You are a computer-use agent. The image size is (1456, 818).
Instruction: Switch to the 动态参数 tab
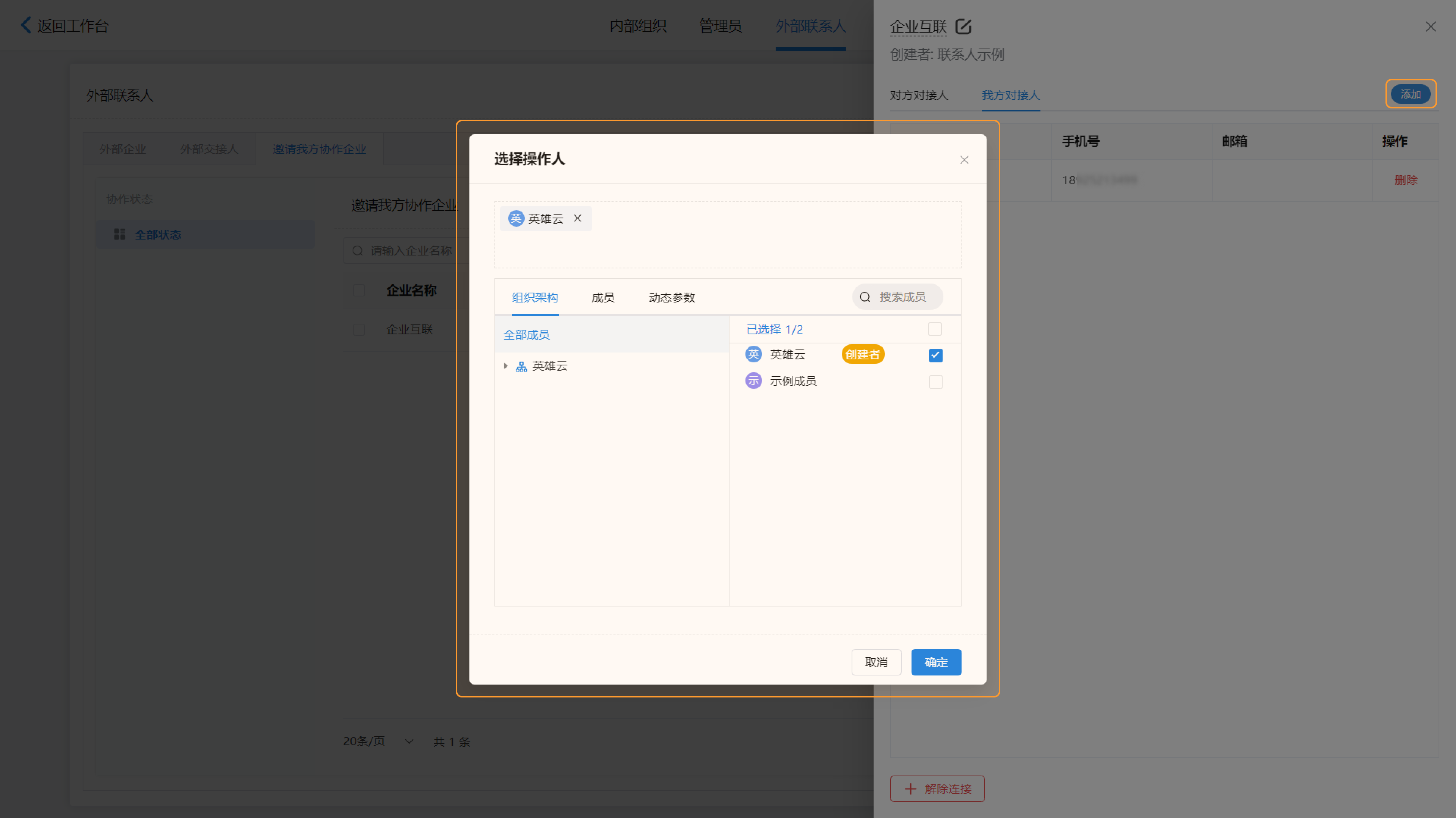click(672, 297)
